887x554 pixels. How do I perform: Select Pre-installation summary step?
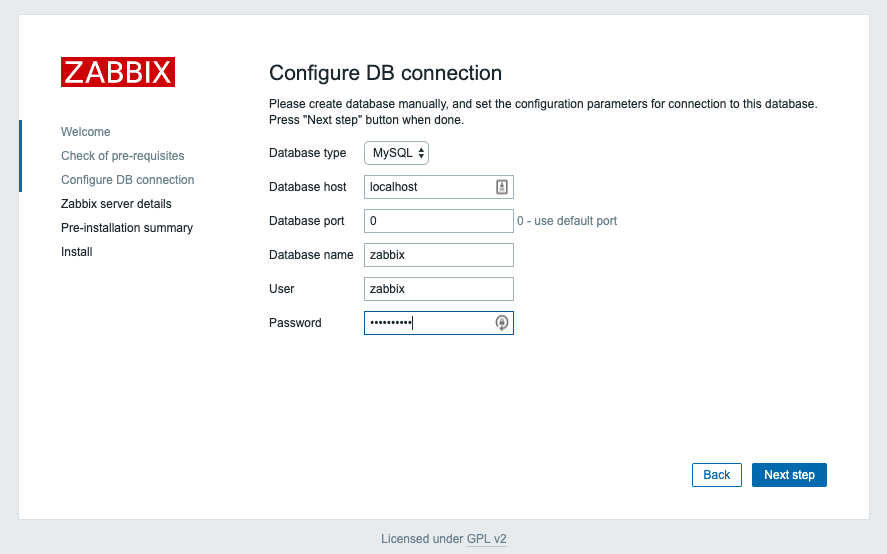[x=127, y=227]
